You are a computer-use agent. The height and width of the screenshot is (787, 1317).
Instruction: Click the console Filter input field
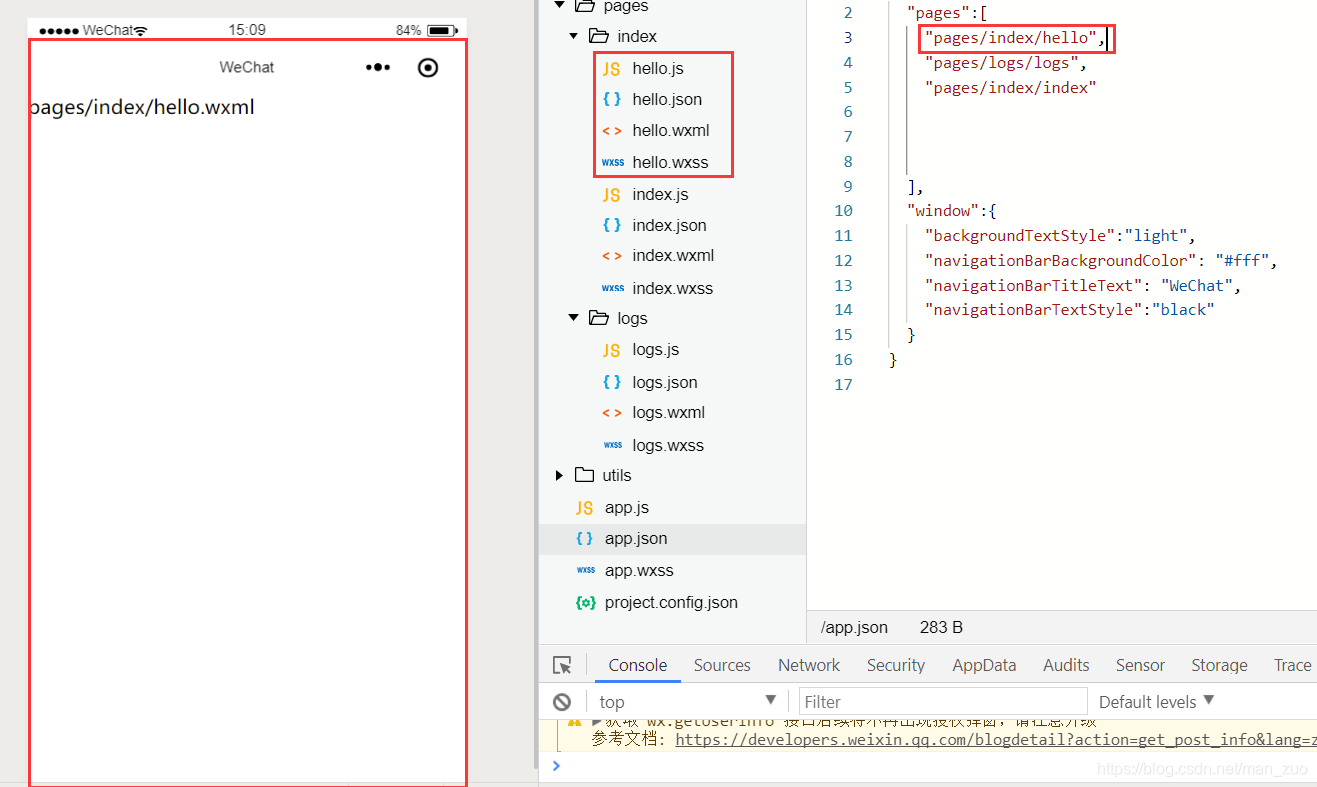942,701
